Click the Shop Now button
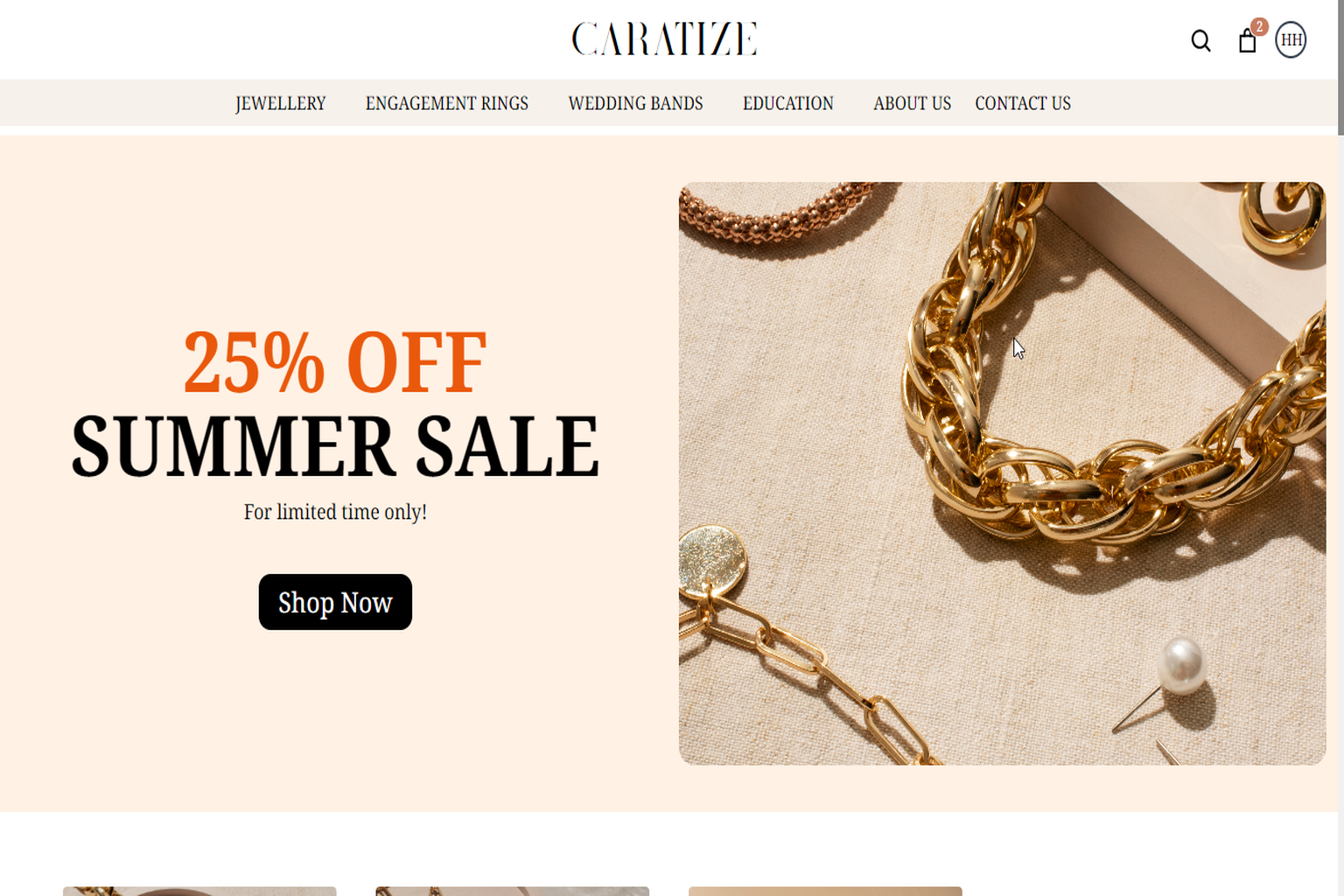Screen dimensions: 1344x896 (x=335, y=602)
